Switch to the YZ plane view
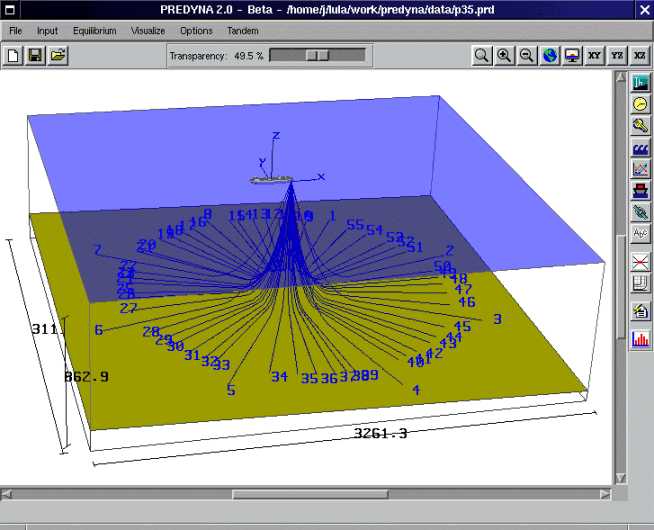This screenshot has height=530, width=654. 617,55
